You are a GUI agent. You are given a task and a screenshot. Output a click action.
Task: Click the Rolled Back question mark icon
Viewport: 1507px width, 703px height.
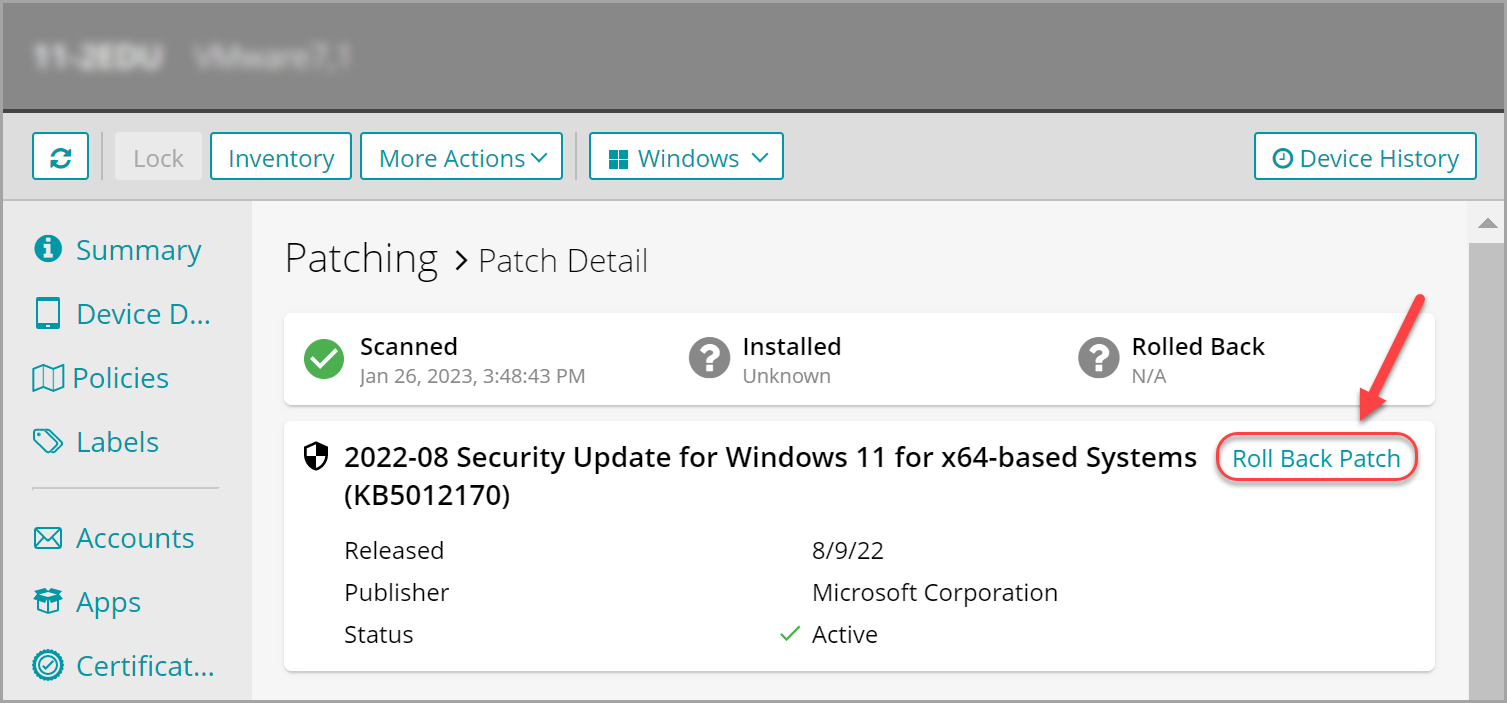pos(1098,359)
